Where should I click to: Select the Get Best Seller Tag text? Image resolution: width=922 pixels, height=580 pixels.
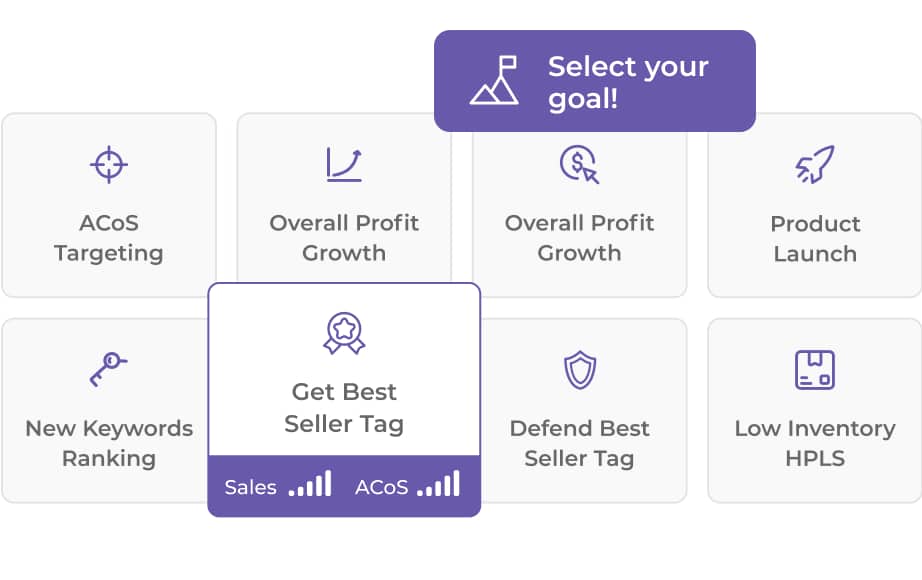coord(344,407)
